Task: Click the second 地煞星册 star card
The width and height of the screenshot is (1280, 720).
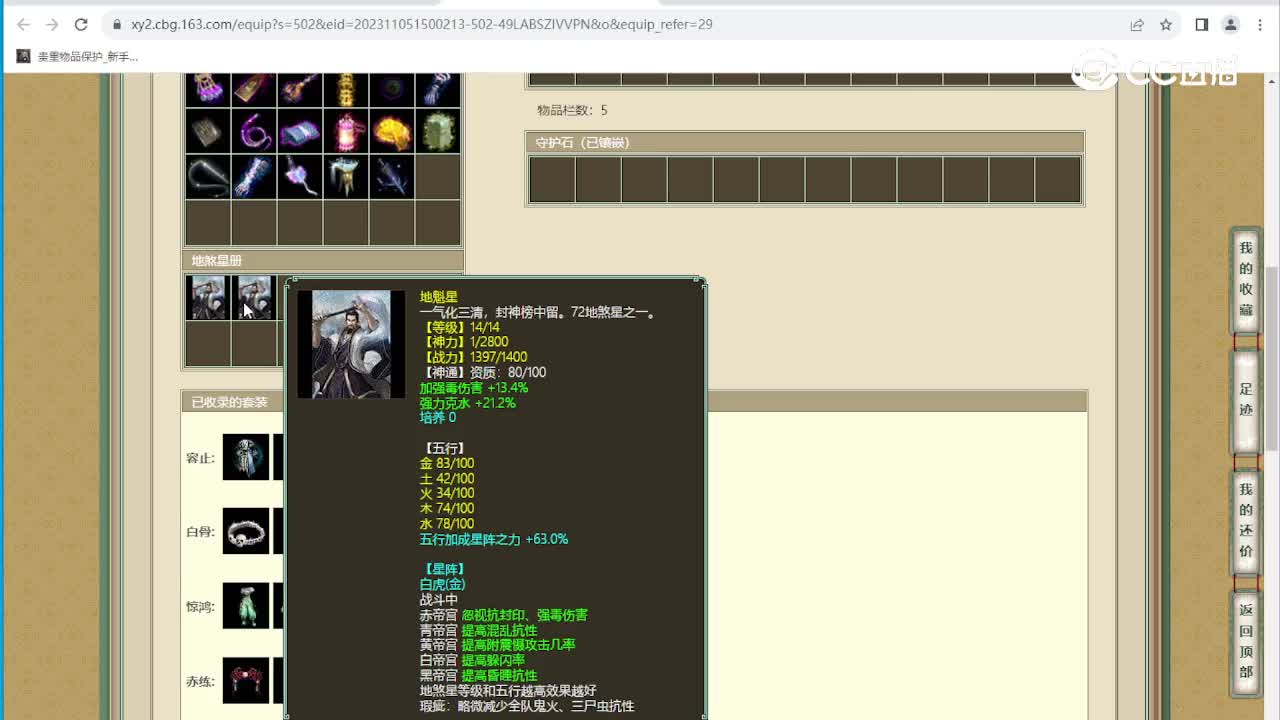Action: click(254, 298)
